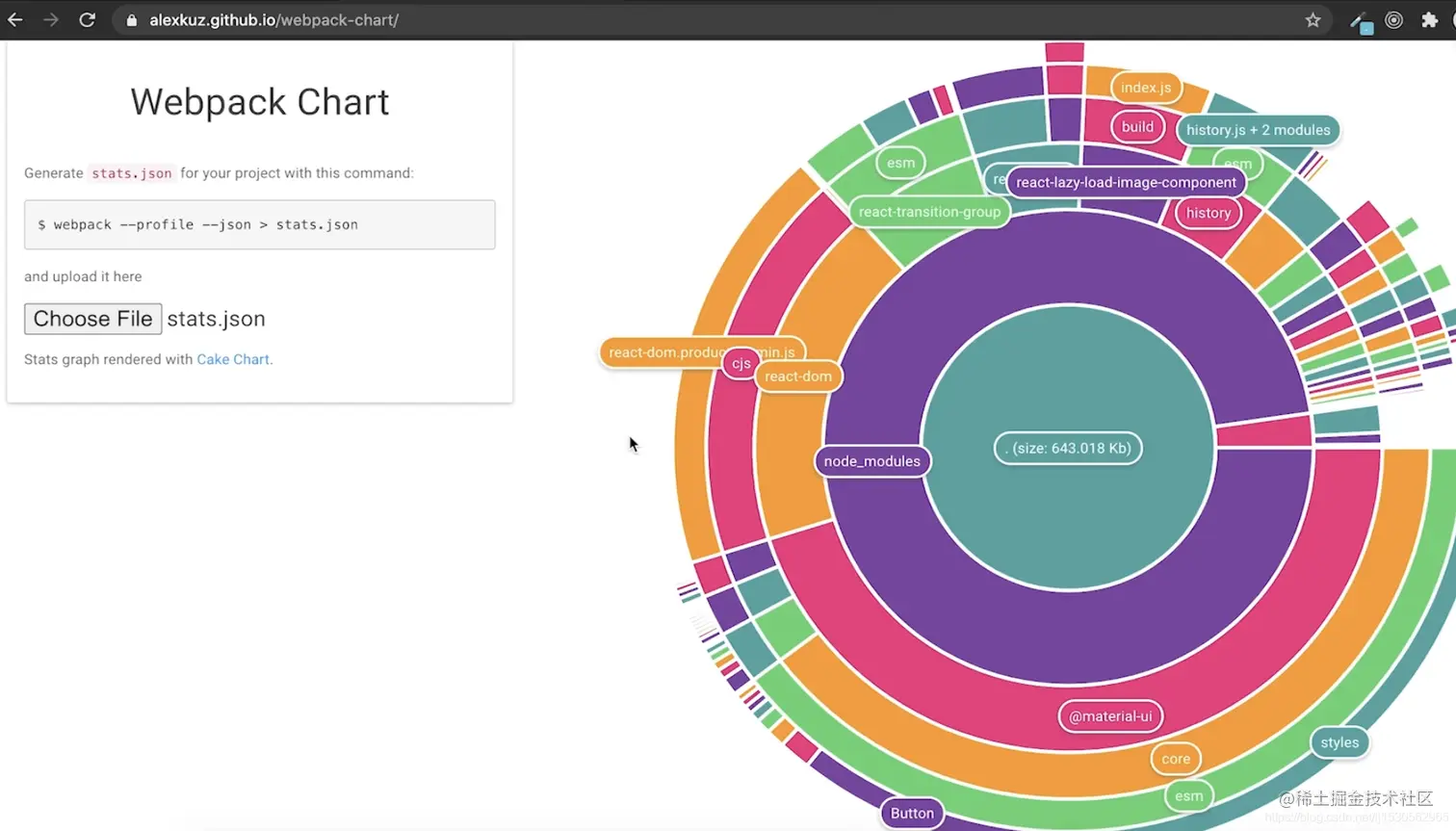Click the stats.json code snippet
The image size is (1456, 831).
132,173
